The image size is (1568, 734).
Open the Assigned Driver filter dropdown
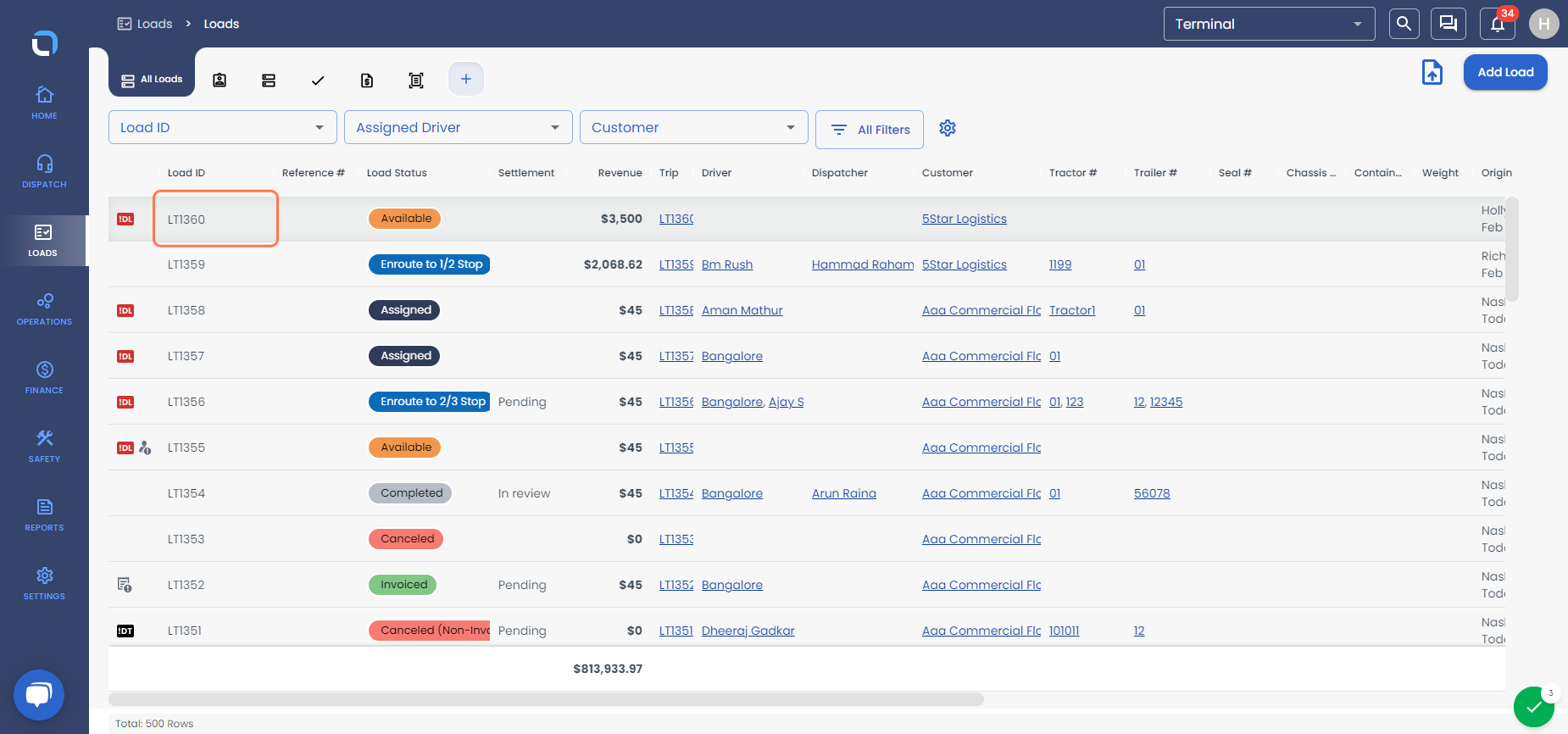[459, 127]
